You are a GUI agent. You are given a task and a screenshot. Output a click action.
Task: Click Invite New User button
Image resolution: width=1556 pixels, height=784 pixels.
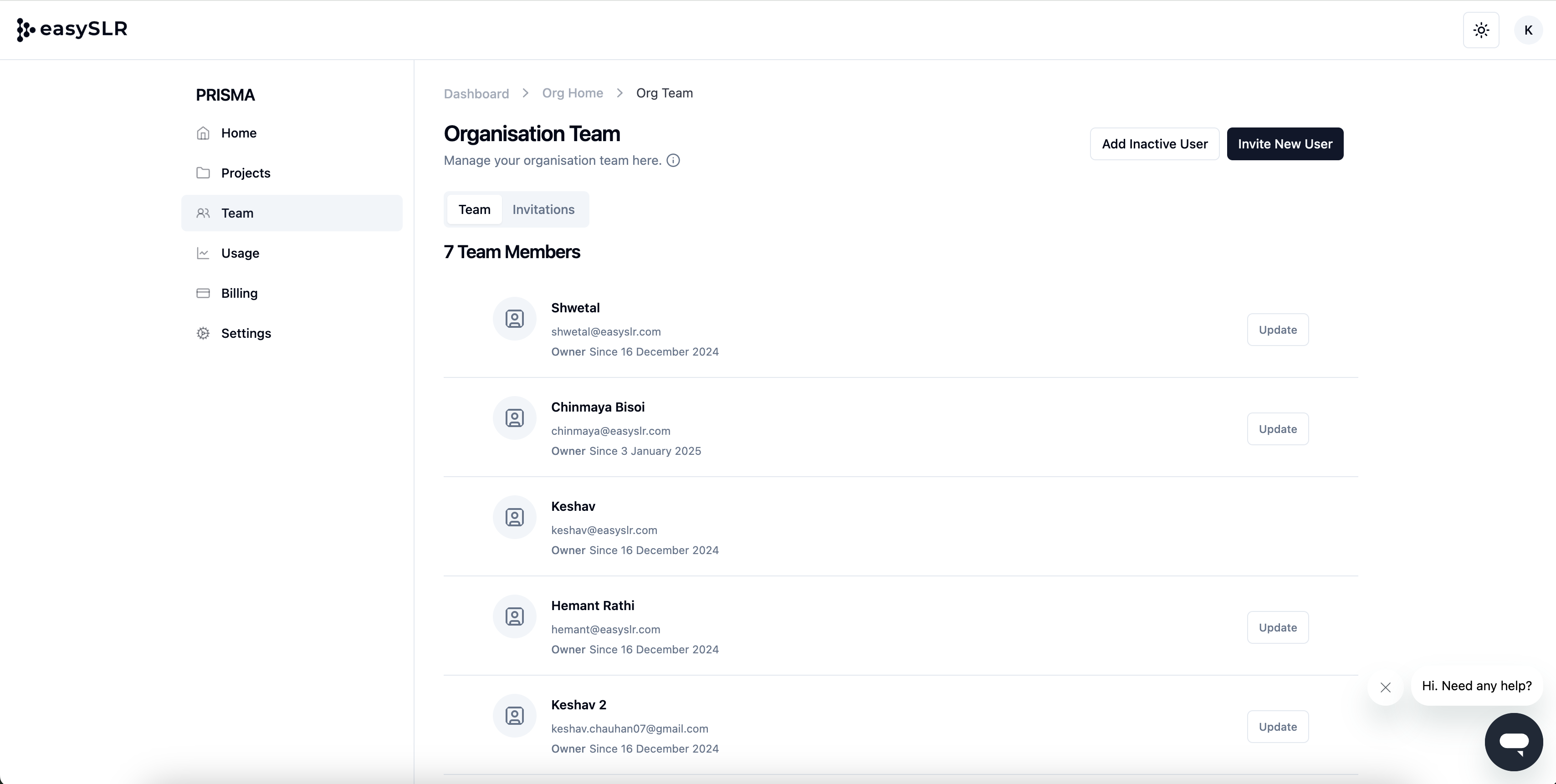1285,144
